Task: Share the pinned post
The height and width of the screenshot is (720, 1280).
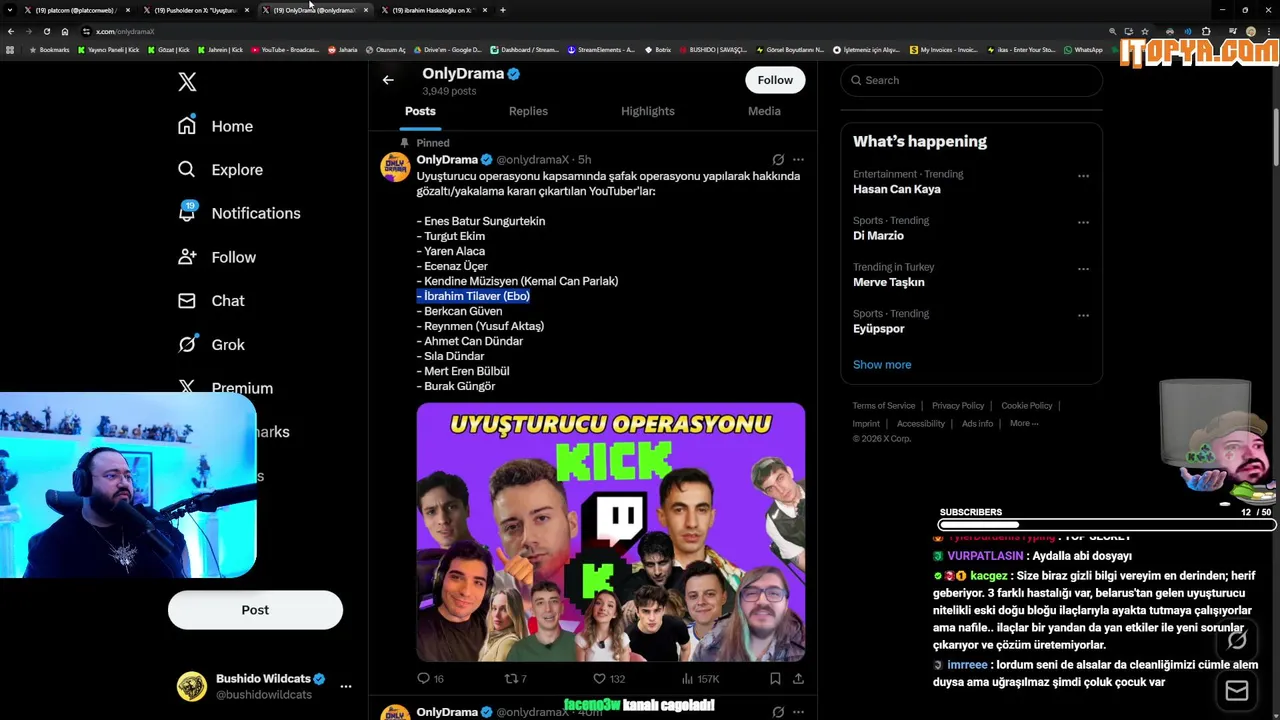Action: pyautogui.click(x=798, y=678)
